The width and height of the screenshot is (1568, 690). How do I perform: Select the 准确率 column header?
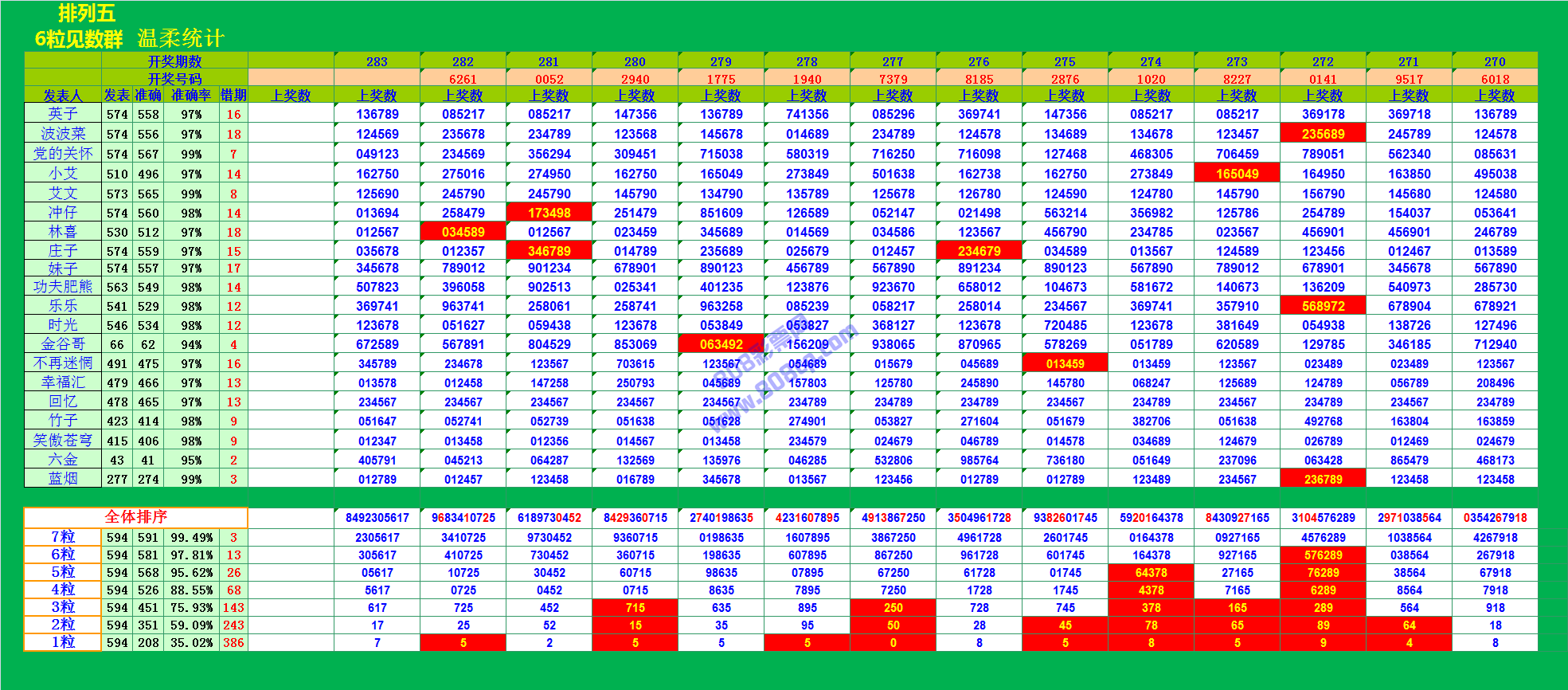[191, 96]
